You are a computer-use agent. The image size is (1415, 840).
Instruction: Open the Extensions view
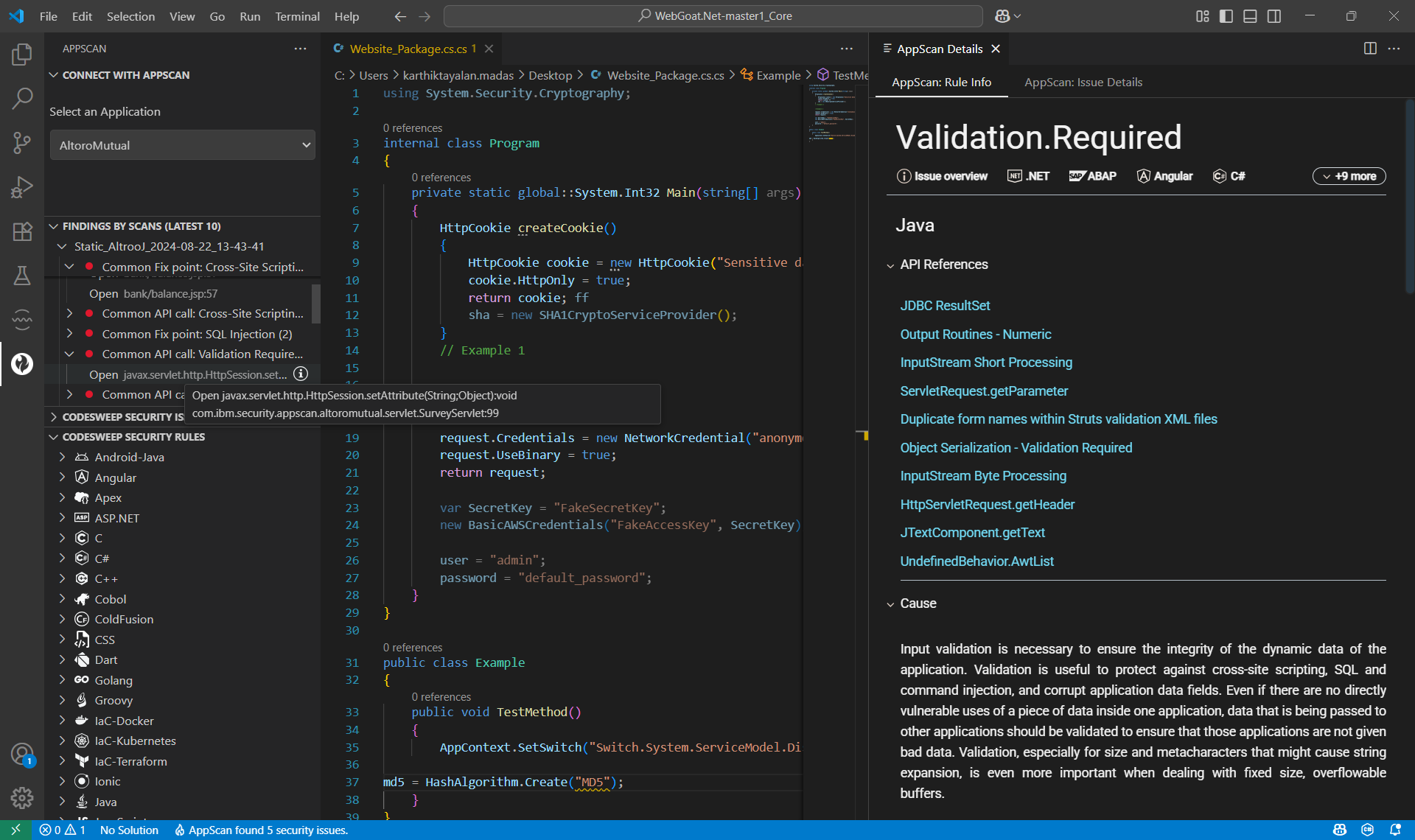[22, 231]
